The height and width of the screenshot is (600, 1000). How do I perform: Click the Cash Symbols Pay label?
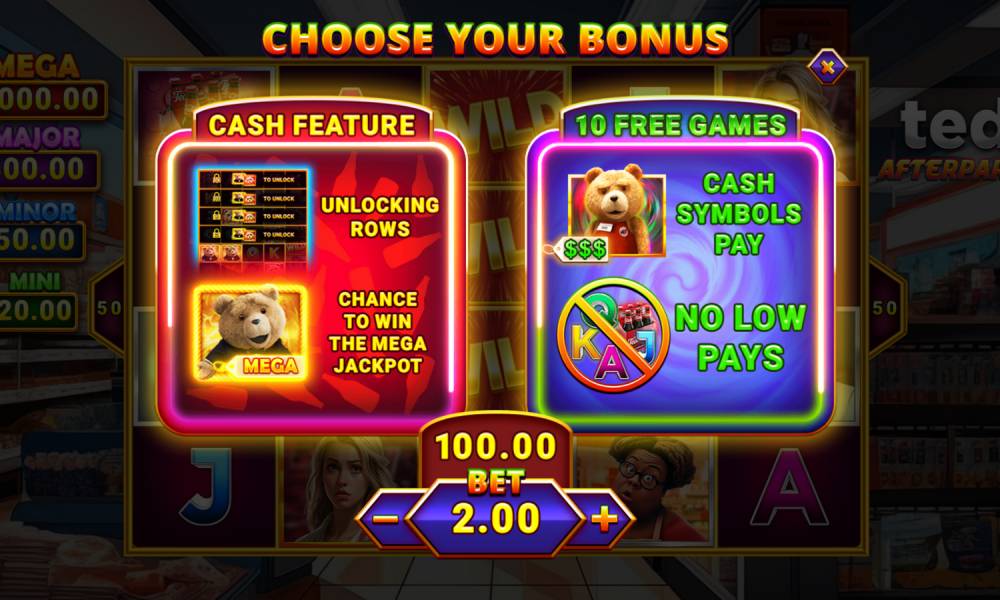(x=739, y=214)
